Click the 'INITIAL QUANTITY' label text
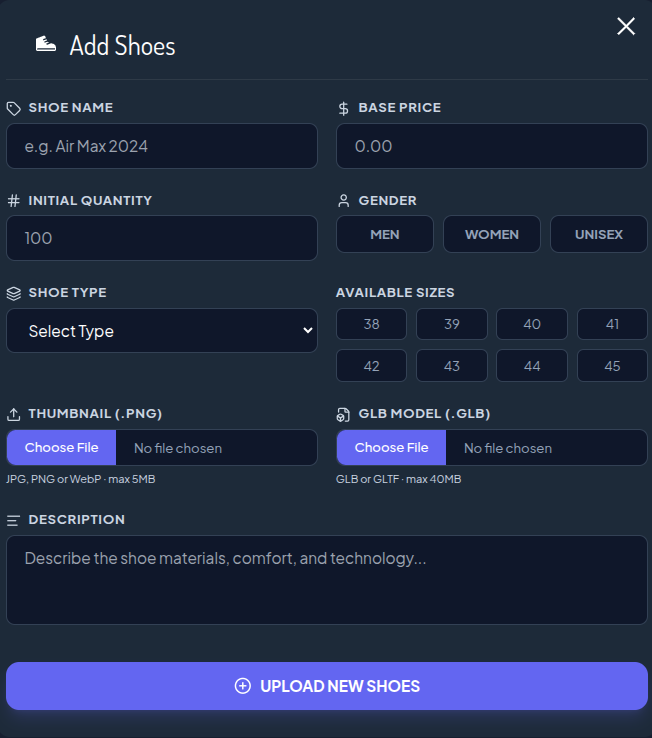The height and width of the screenshot is (738, 652). tap(90, 201)
